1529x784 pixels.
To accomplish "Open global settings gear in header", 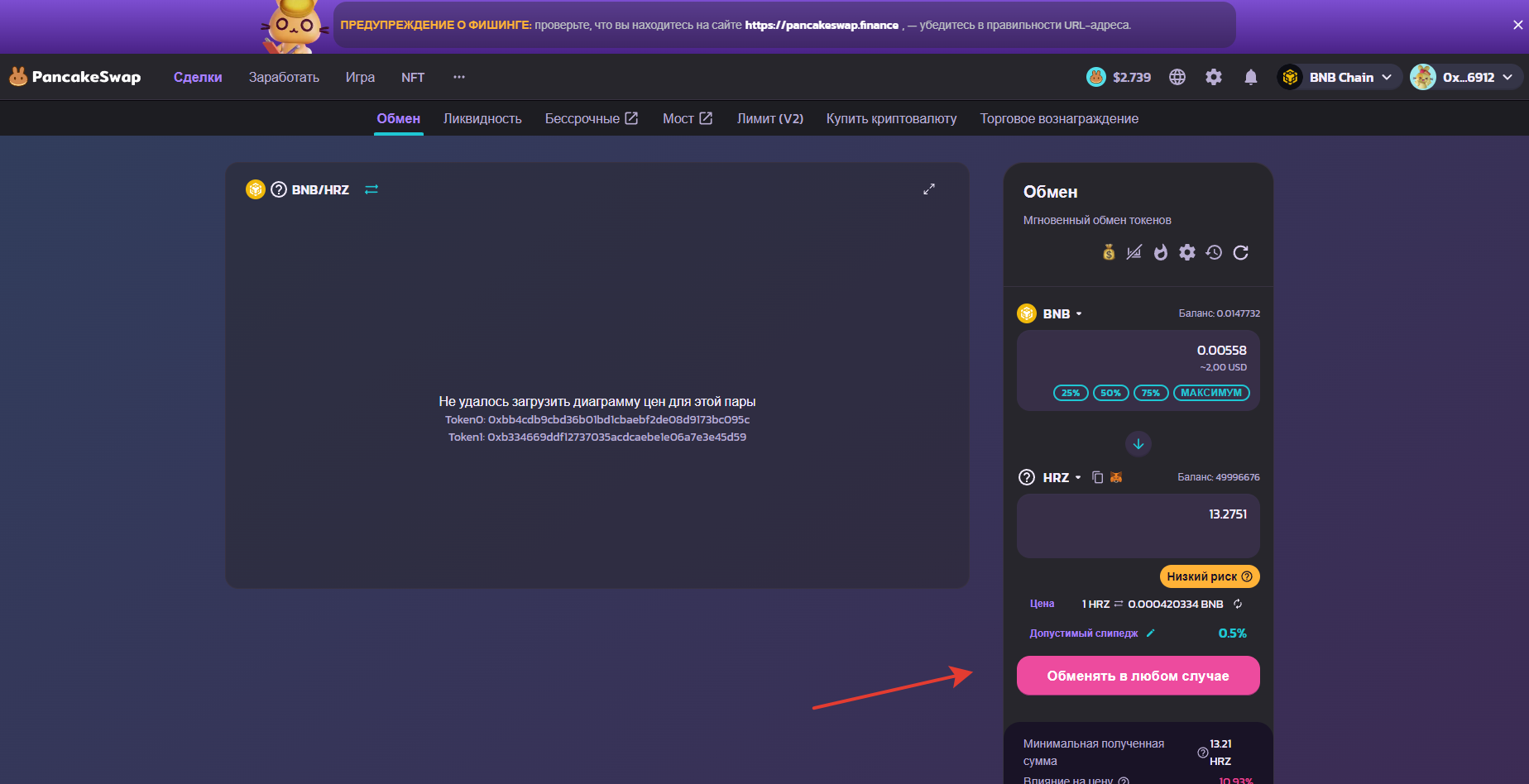I will (x=1214, y=77).
